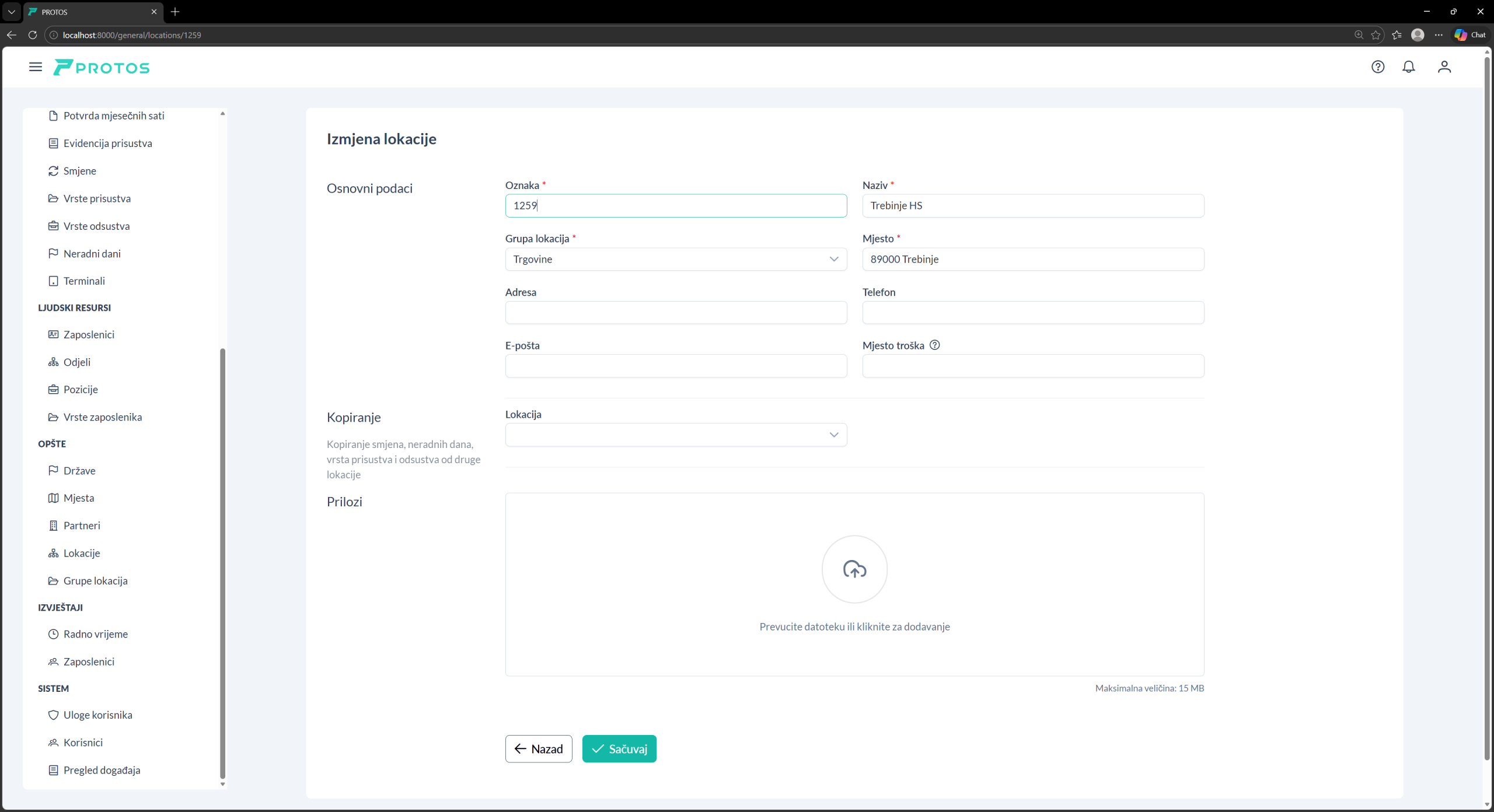Go to Zaposlenici under Ljudski resursi
This screenshot has width=1494, height=812.
89,335
